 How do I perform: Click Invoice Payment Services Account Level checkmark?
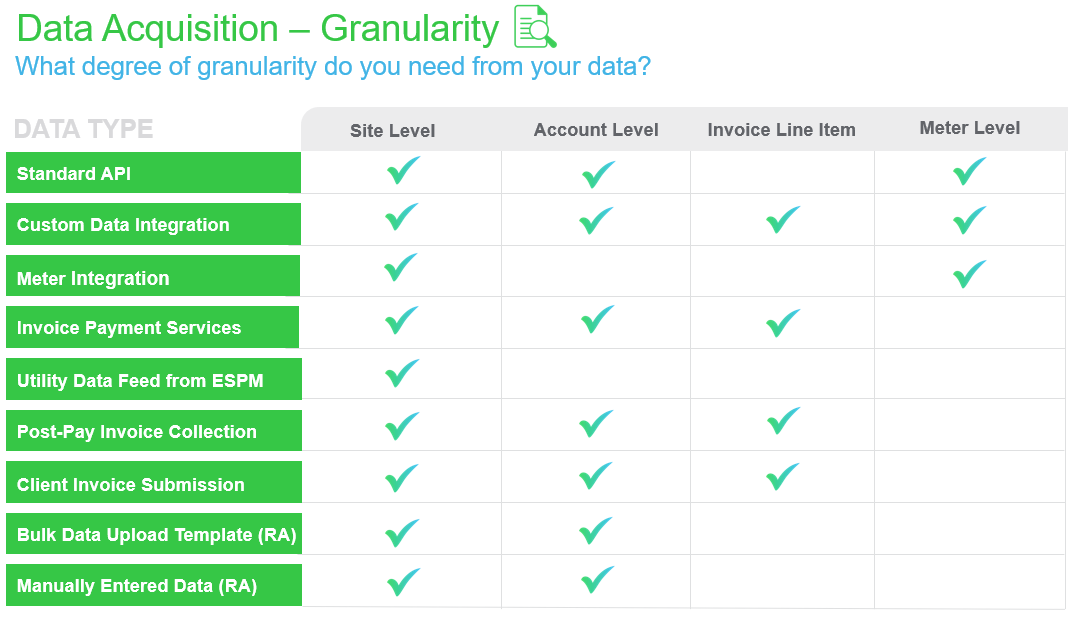point(597,321)
